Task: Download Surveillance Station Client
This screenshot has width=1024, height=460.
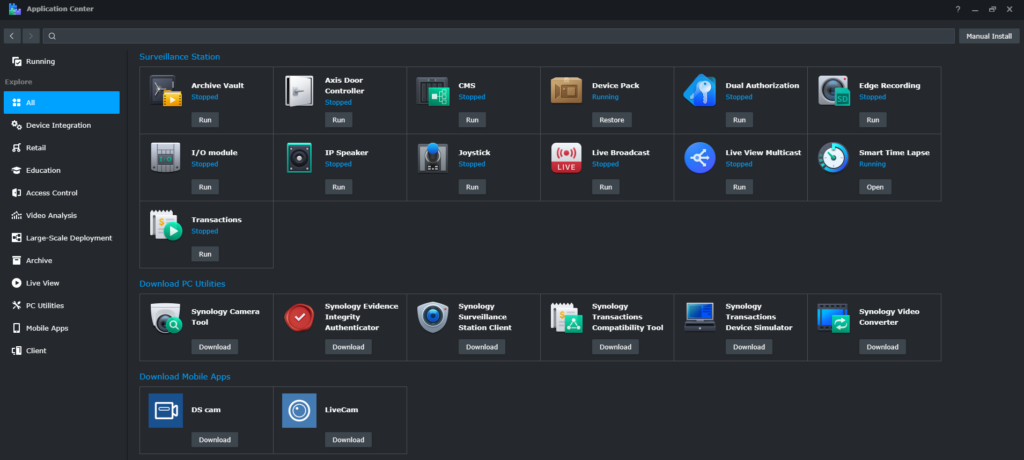Action: [482, 346]
